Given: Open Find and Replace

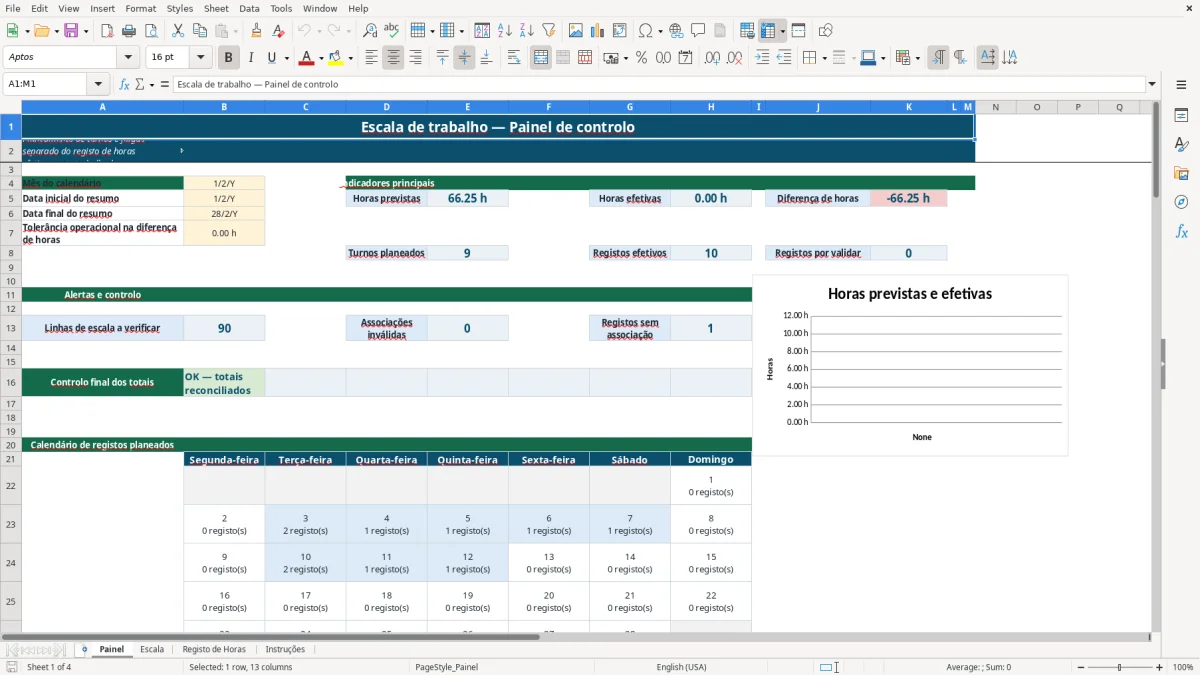Looking at the screenshot, I should pos(370,31).
